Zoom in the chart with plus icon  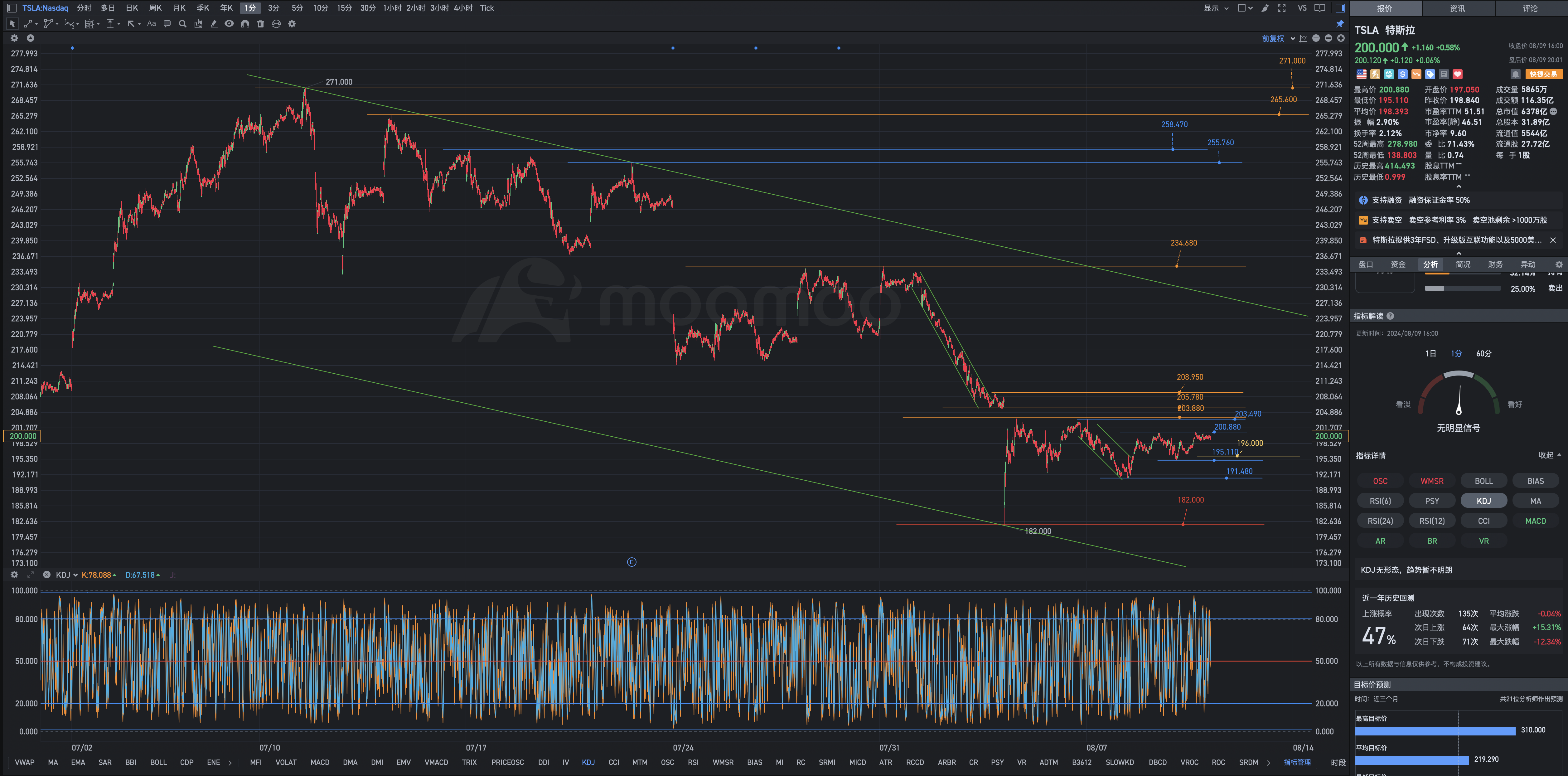pyautogui.click(x=1340, y=38)
